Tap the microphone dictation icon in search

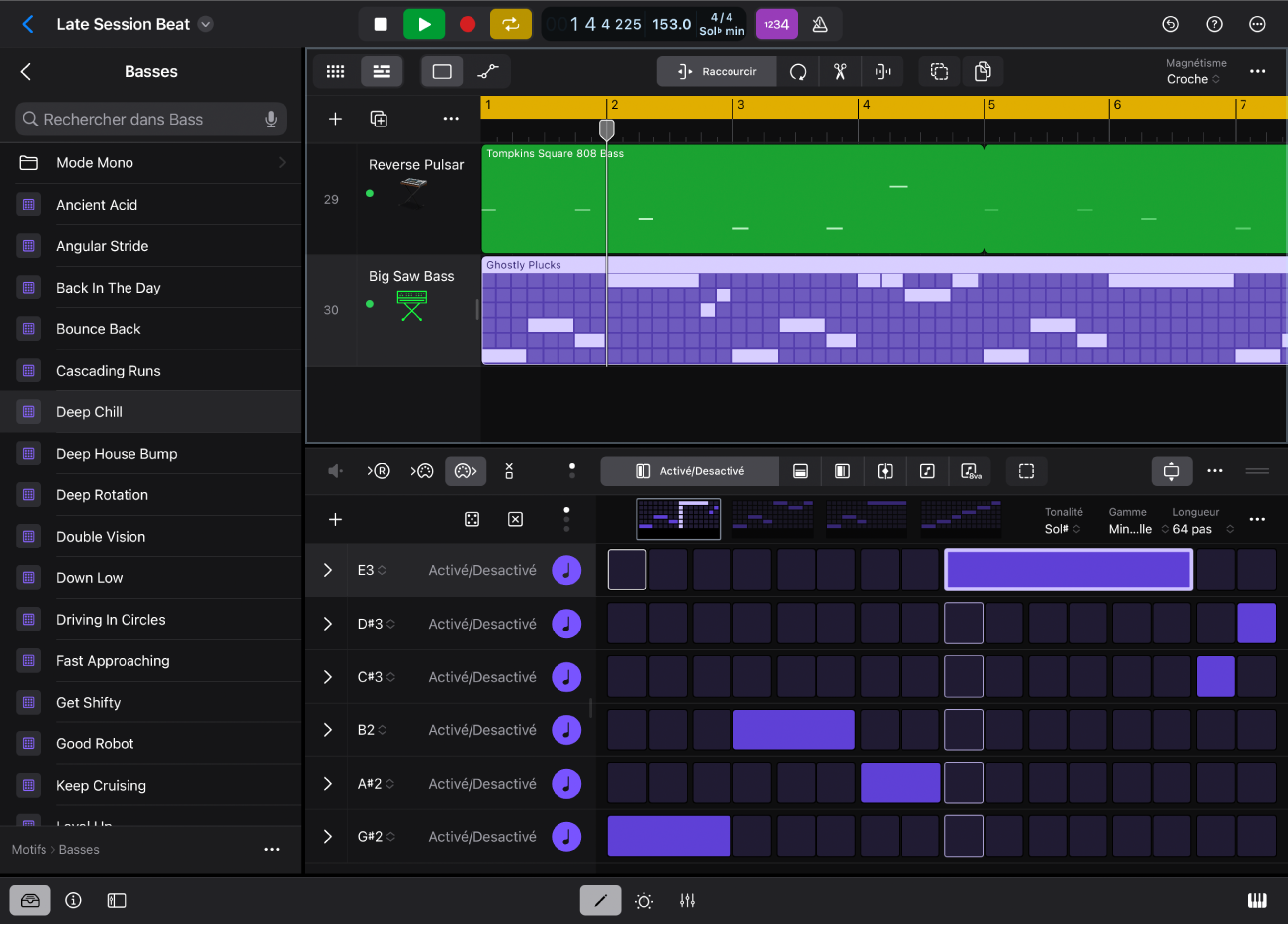[x=271, y=119]
